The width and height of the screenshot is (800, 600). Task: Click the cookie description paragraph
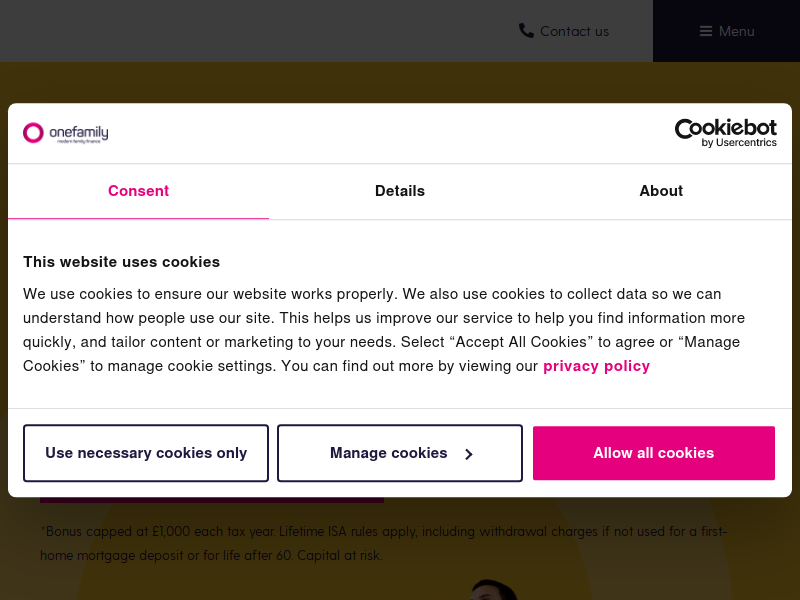[386, 330]
